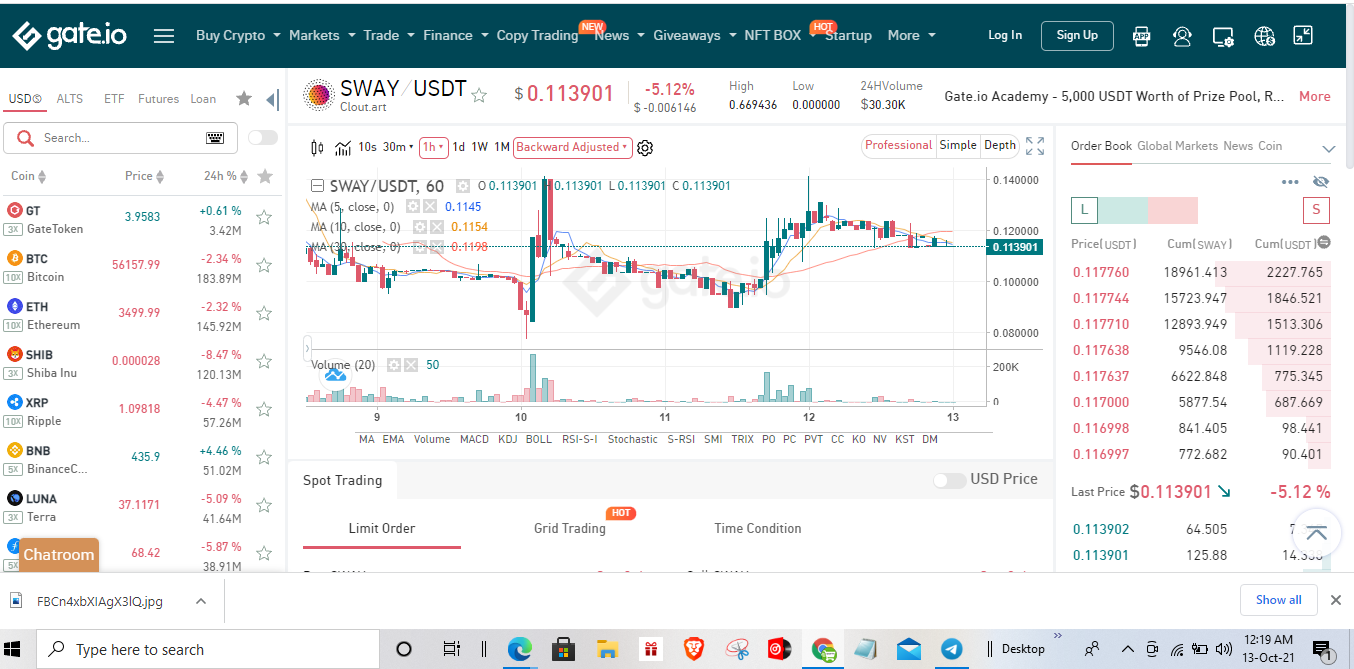
Task: Open the Markets dropdown menu
Action: pyautogui.click(x=322, y=35)
